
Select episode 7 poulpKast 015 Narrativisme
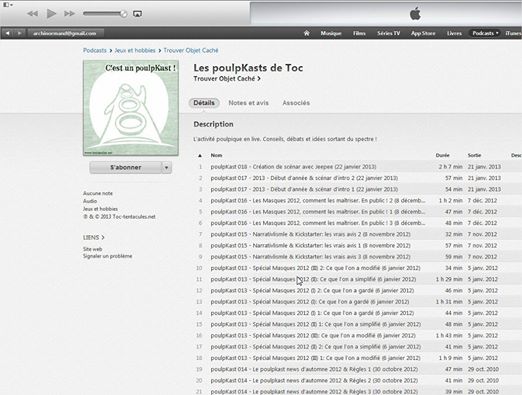tap(357, 234)
